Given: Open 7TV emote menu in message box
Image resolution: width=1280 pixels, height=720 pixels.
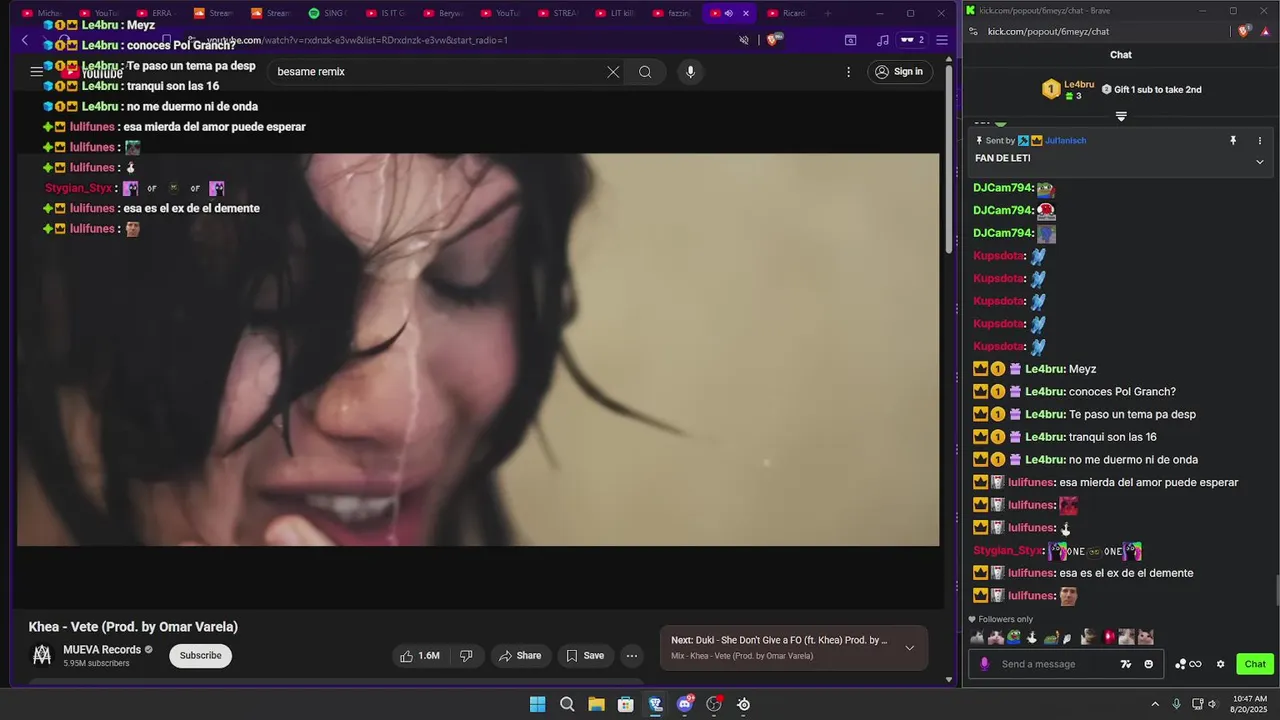Looking at the screenshot, I should [x=1126, y=664].
